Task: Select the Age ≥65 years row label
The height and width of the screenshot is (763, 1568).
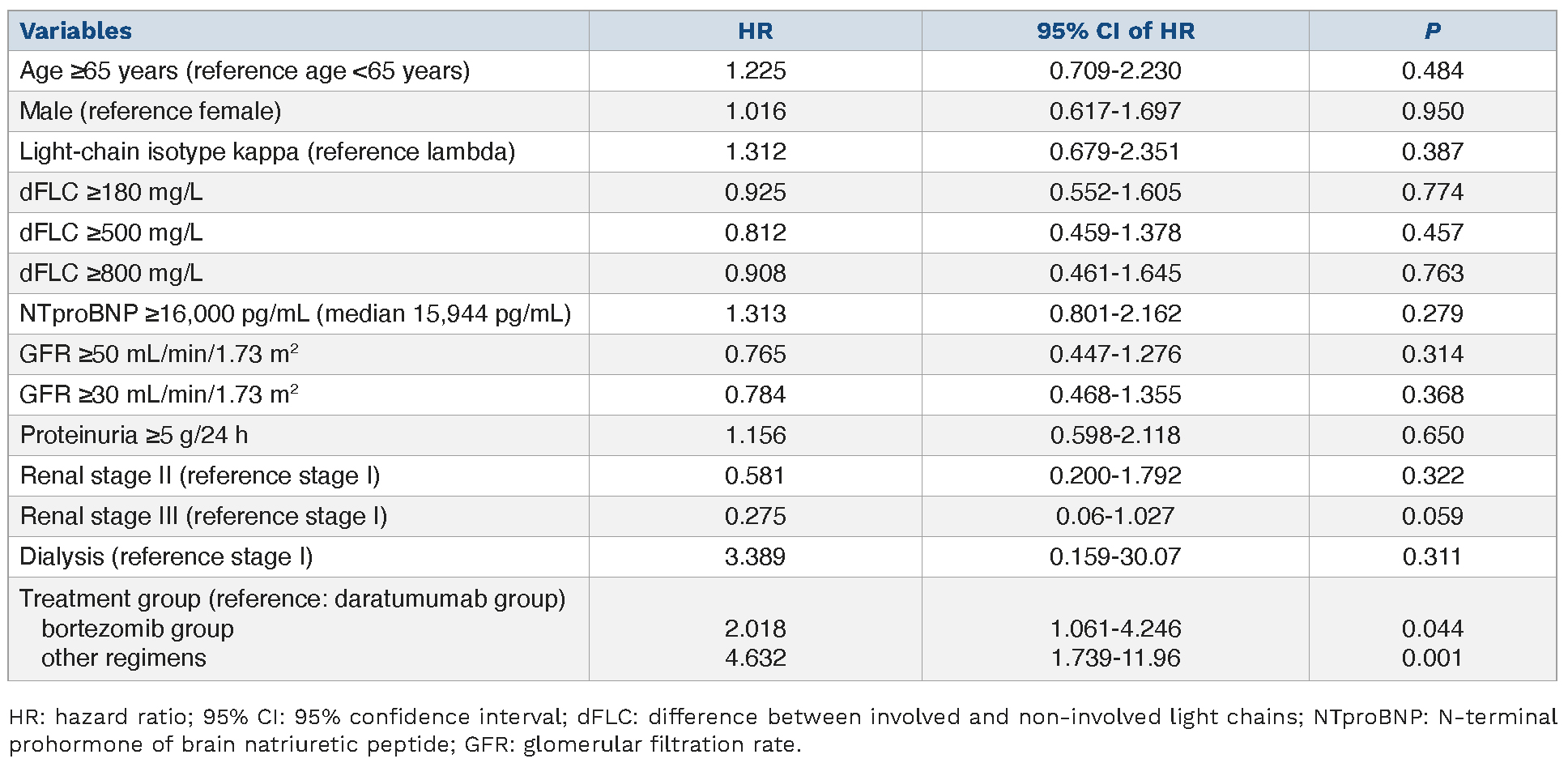Action: pyautogui.click(x=245, y=71)
